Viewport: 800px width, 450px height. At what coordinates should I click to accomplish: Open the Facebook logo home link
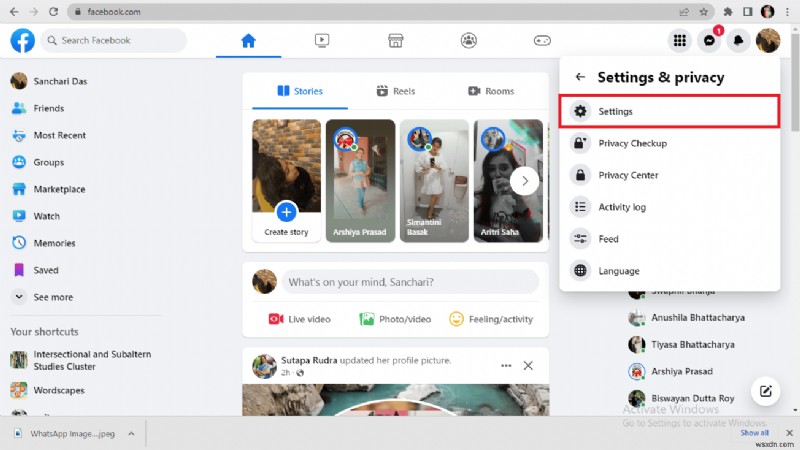[x=23, y=40]
